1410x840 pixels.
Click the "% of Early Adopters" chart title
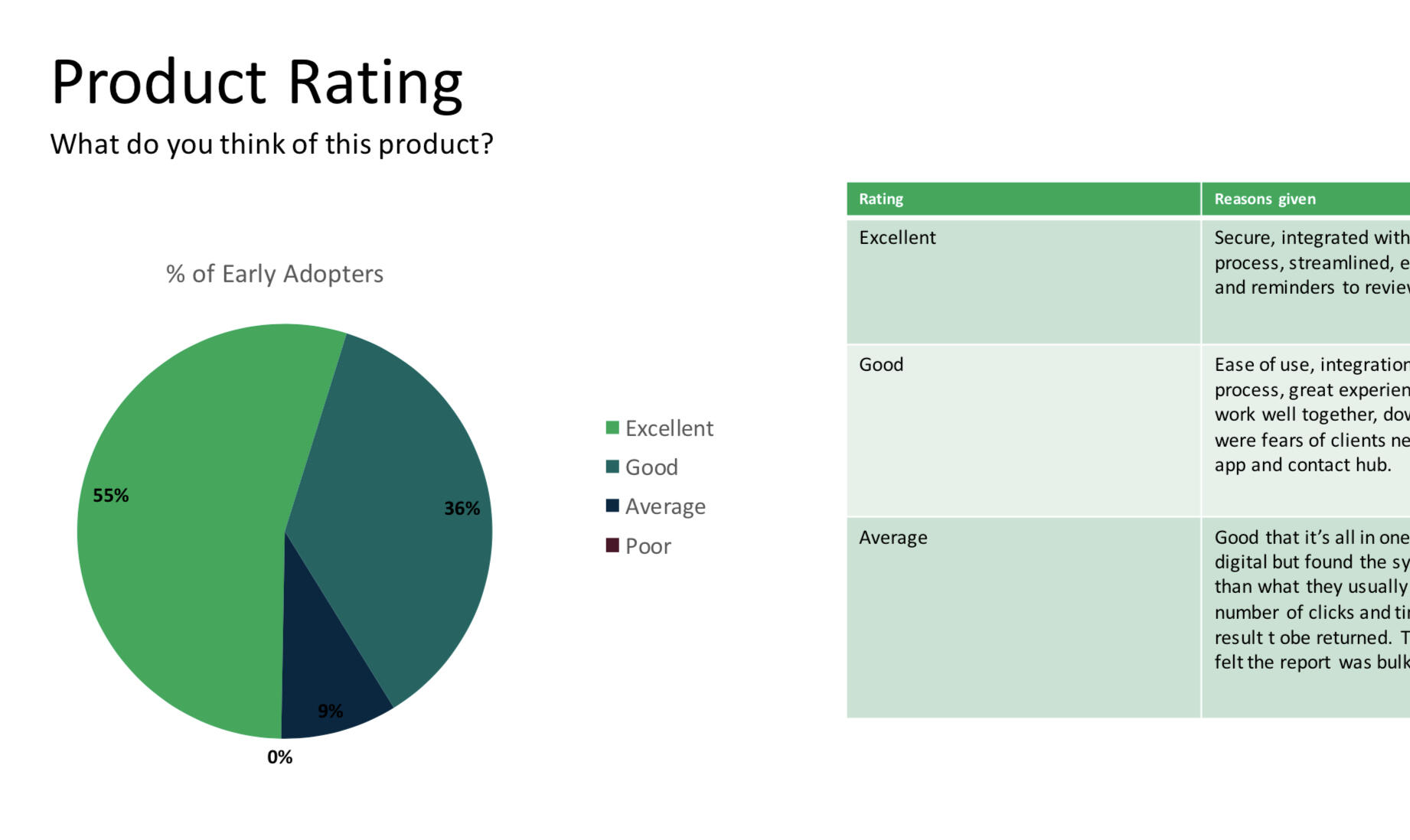pyautogui.click(x=275, y=274)
